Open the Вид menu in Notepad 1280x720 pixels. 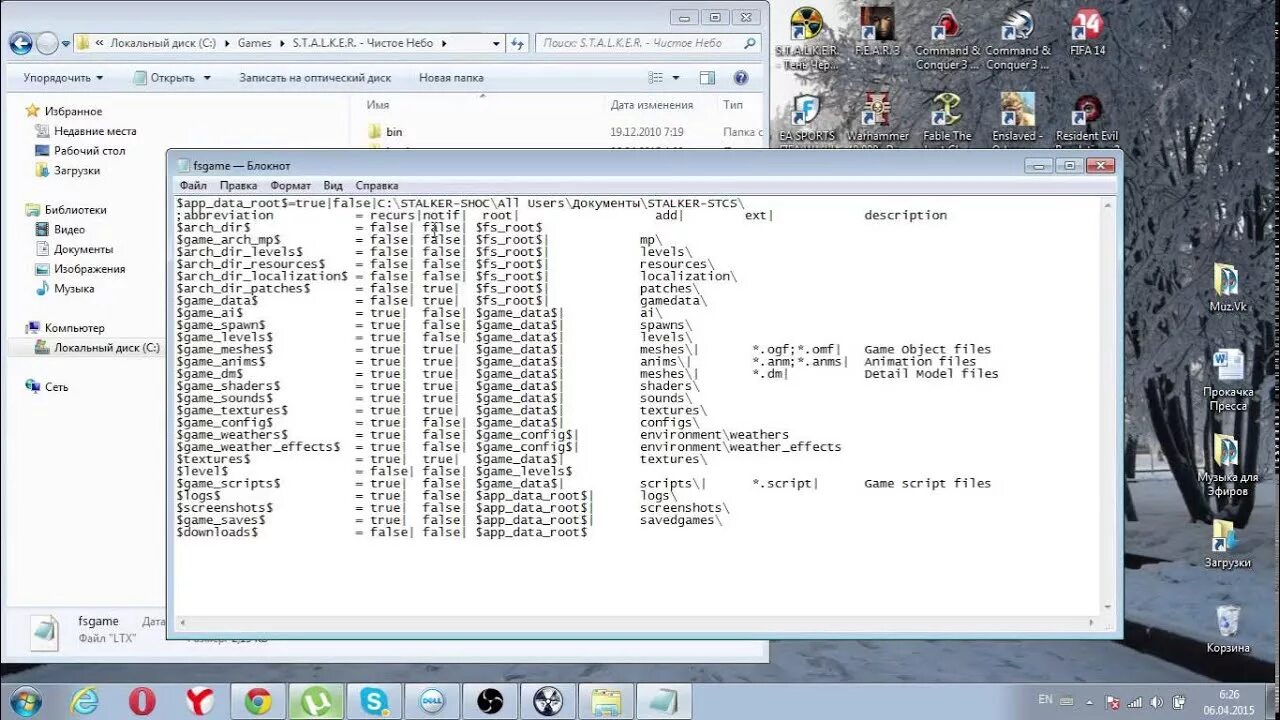click(x=333, y=185)
